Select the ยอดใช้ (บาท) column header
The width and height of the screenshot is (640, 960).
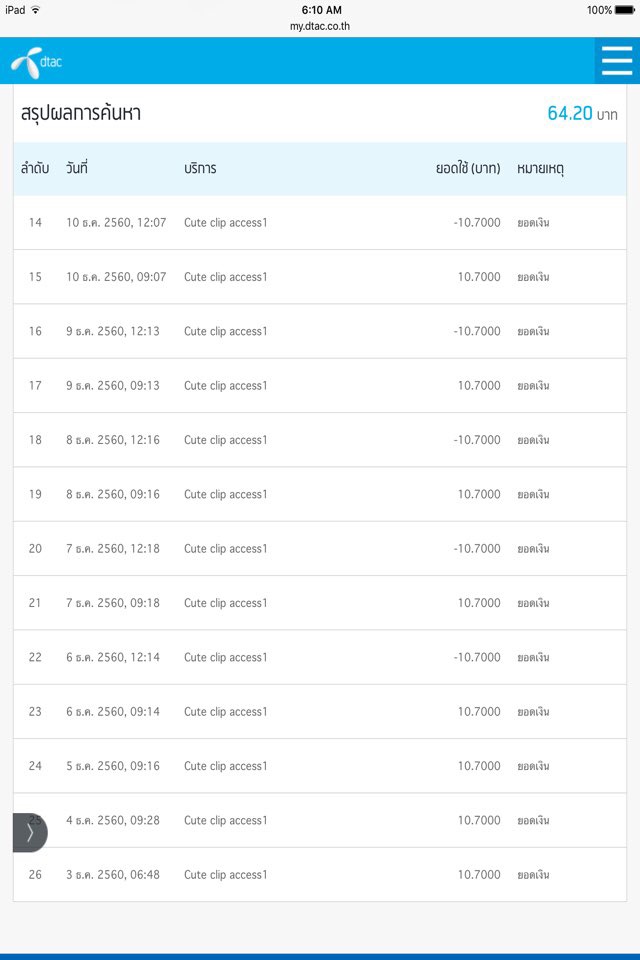(x=468, y=168)
